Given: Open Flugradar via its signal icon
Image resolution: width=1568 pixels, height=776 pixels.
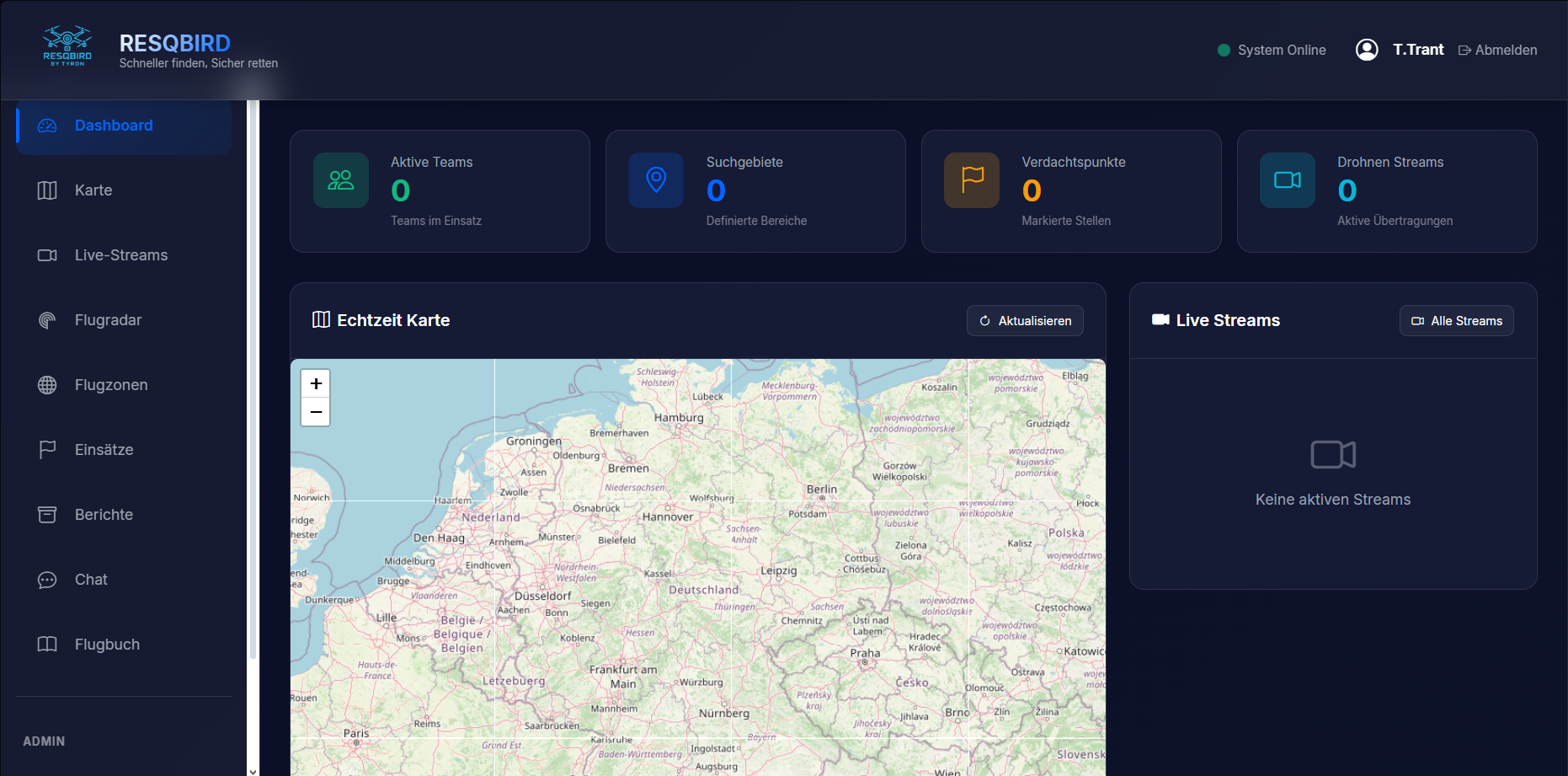Looking at the screenshot, I should [47, 319].
